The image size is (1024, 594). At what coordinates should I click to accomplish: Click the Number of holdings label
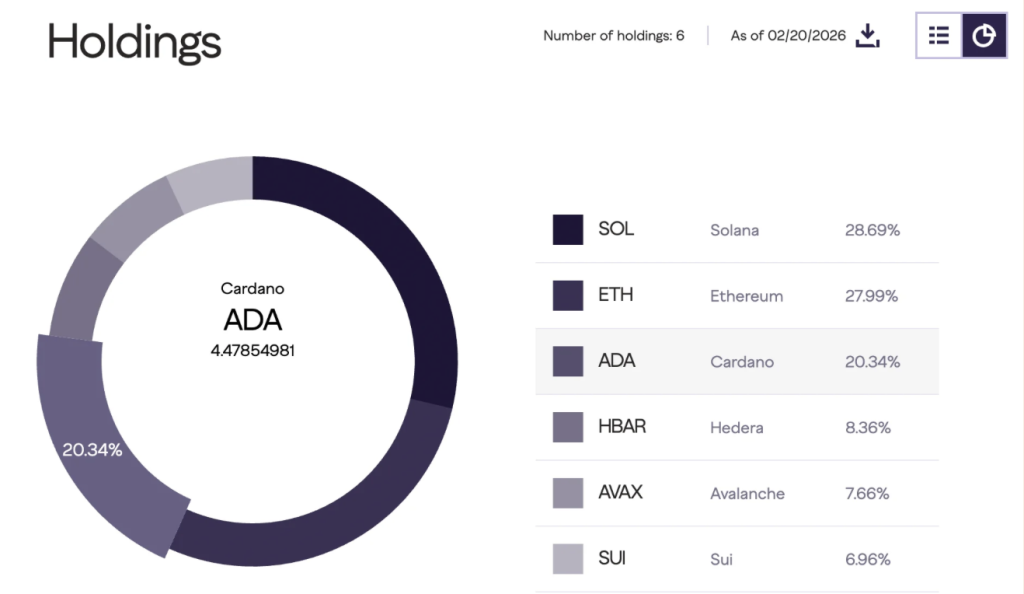click(x=613, y=36)
